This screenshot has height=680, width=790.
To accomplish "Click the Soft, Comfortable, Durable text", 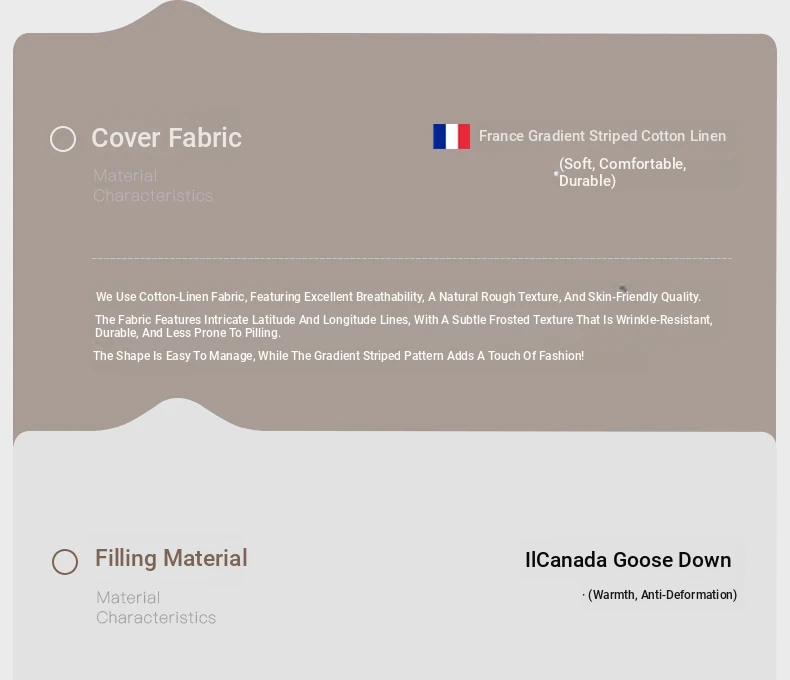I will point(622,172).
